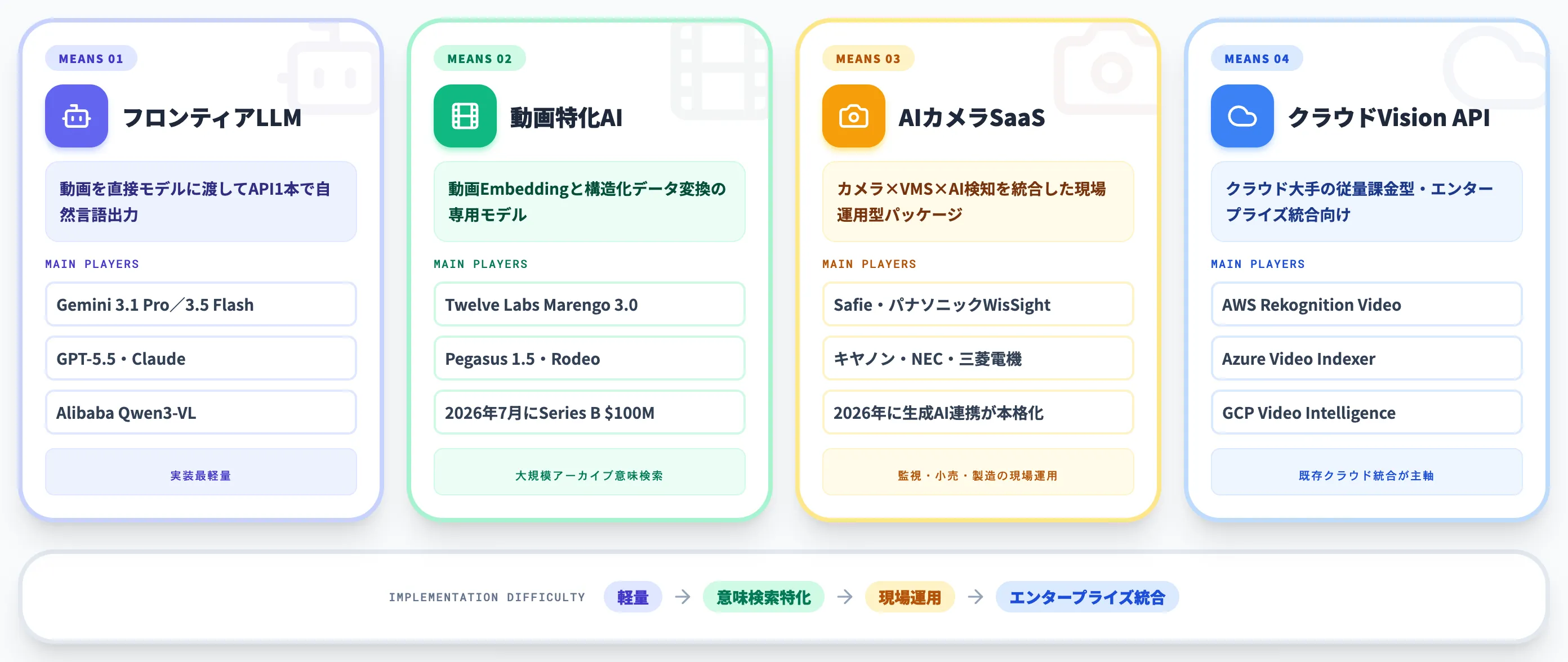Select the MEANS 04 badge
The image size is (1568, 662).
coord(1257,59)
